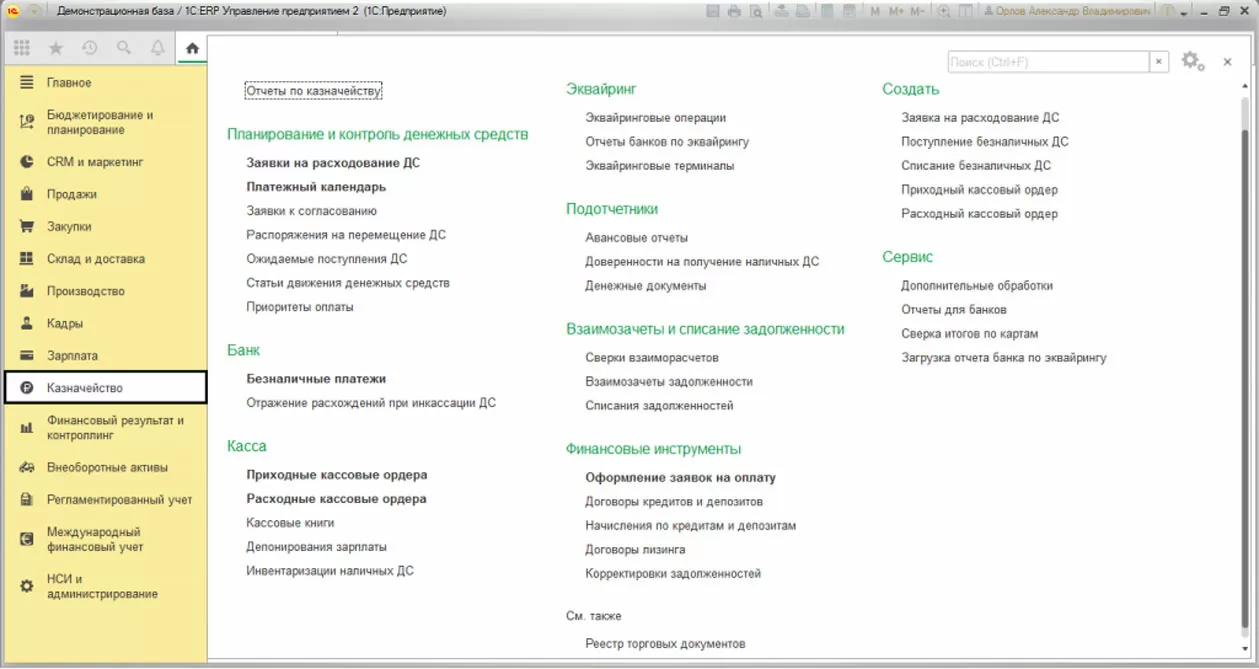This screenshot has width=1259, height=669.
Task: Open the sections grid menu icon
Action: point(22,48)
